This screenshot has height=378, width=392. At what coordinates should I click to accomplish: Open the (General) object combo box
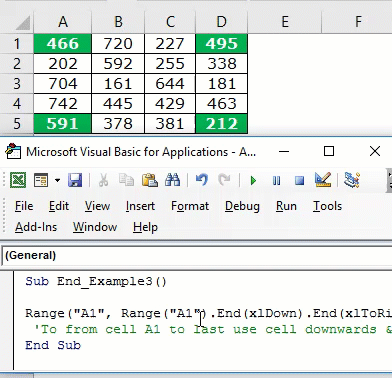(x=197, y=256)
